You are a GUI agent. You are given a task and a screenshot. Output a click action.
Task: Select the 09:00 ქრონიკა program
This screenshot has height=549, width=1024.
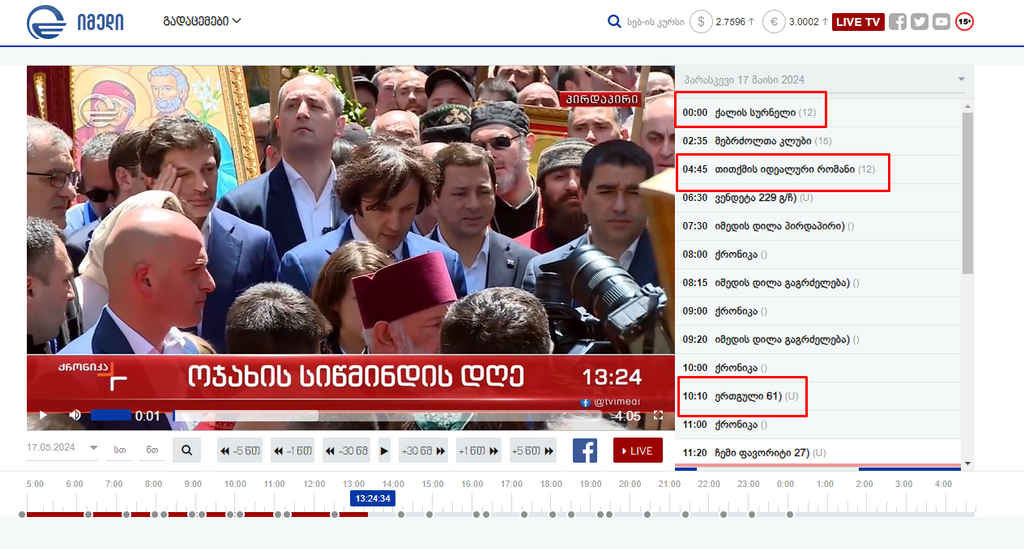point(818,311)
